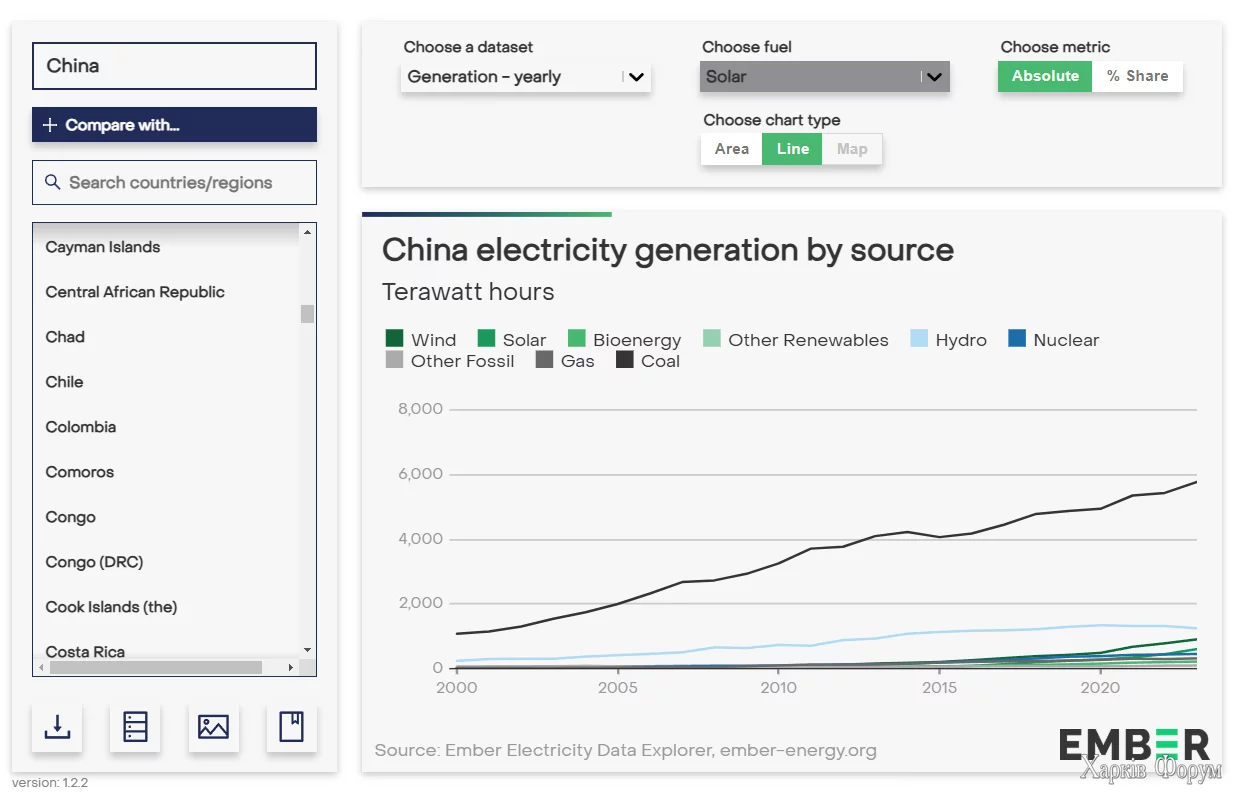Select the Absolute metric option
This screenshot has width=1241, height=796.
[1045, 76]
